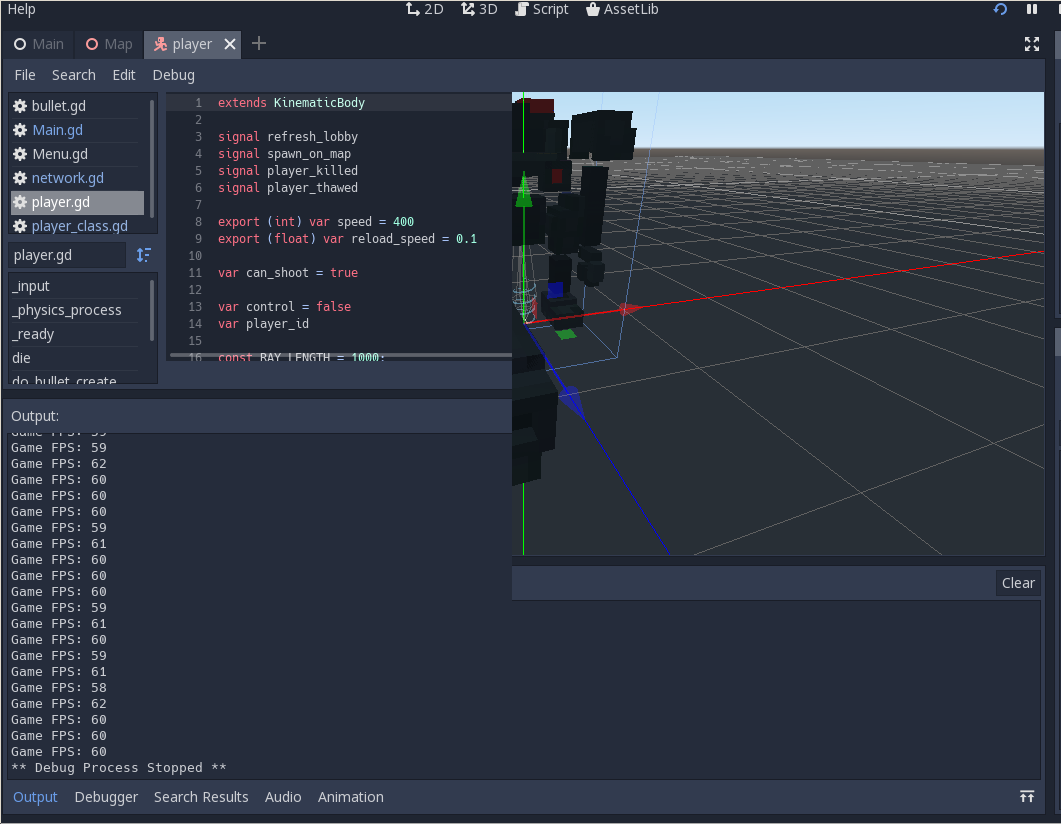1061x824 pixels.
Task: Open the AssetLib workspace
Action: tap(622, 9)
